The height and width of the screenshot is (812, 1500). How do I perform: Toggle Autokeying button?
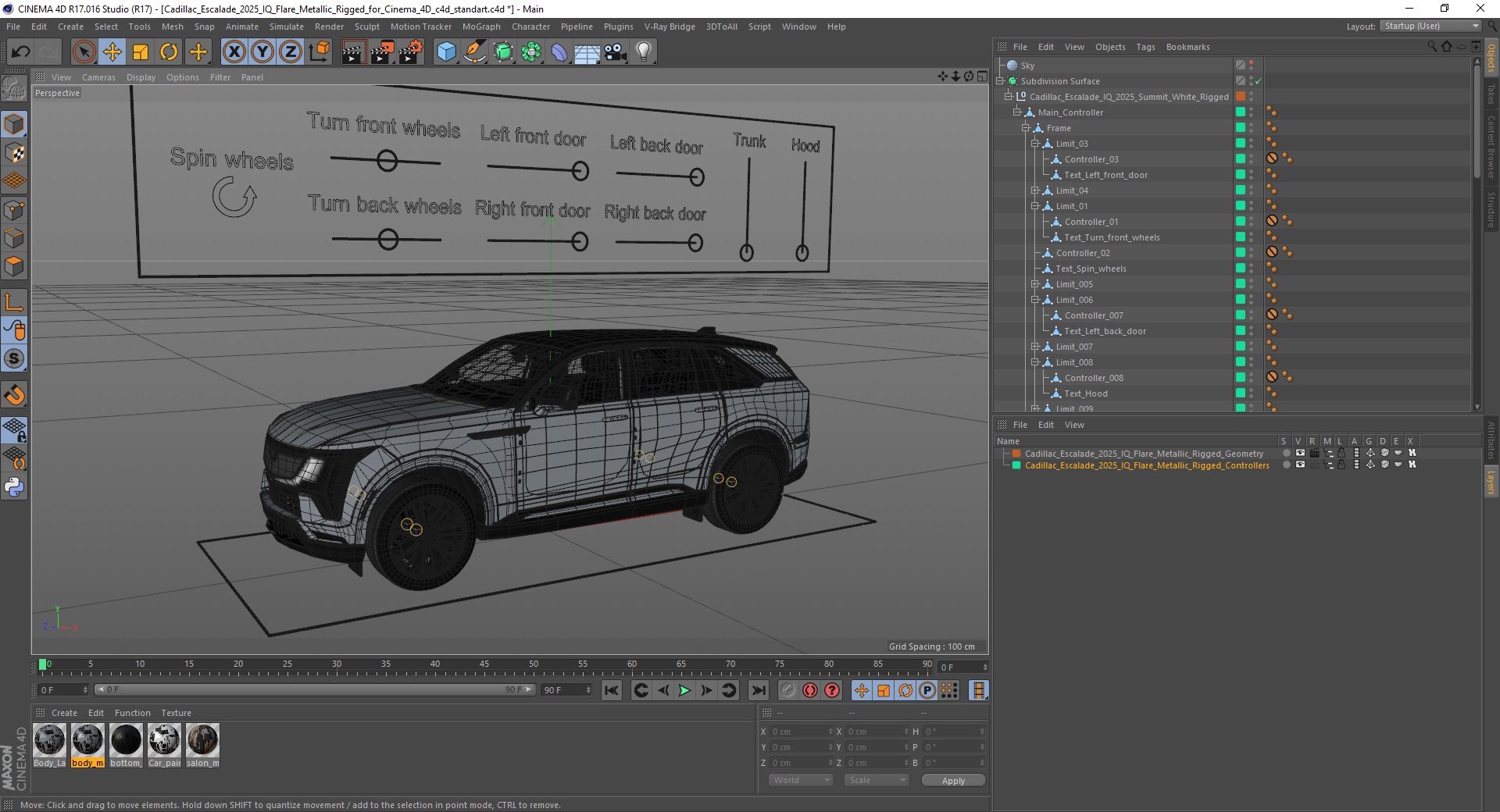(810, 690)
